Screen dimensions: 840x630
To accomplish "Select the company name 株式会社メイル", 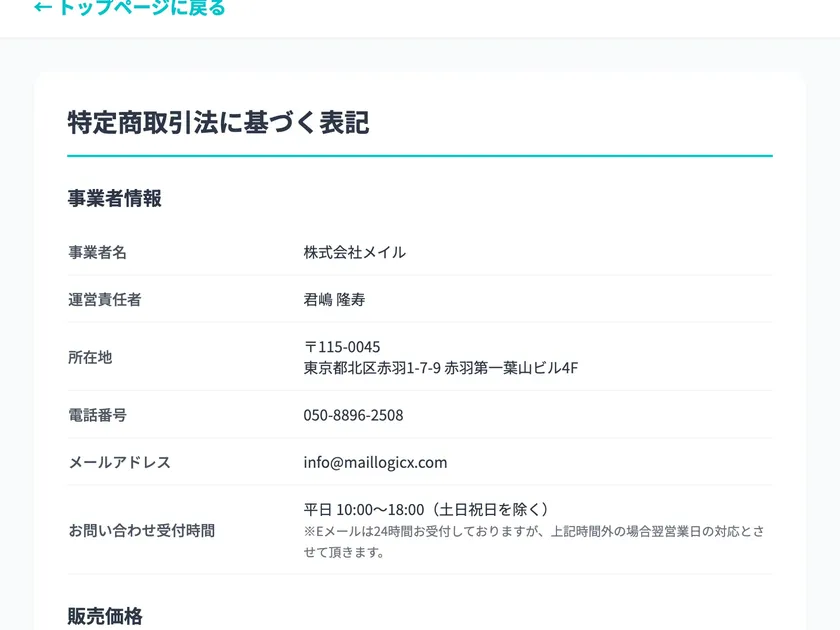I will coord(354,252).
